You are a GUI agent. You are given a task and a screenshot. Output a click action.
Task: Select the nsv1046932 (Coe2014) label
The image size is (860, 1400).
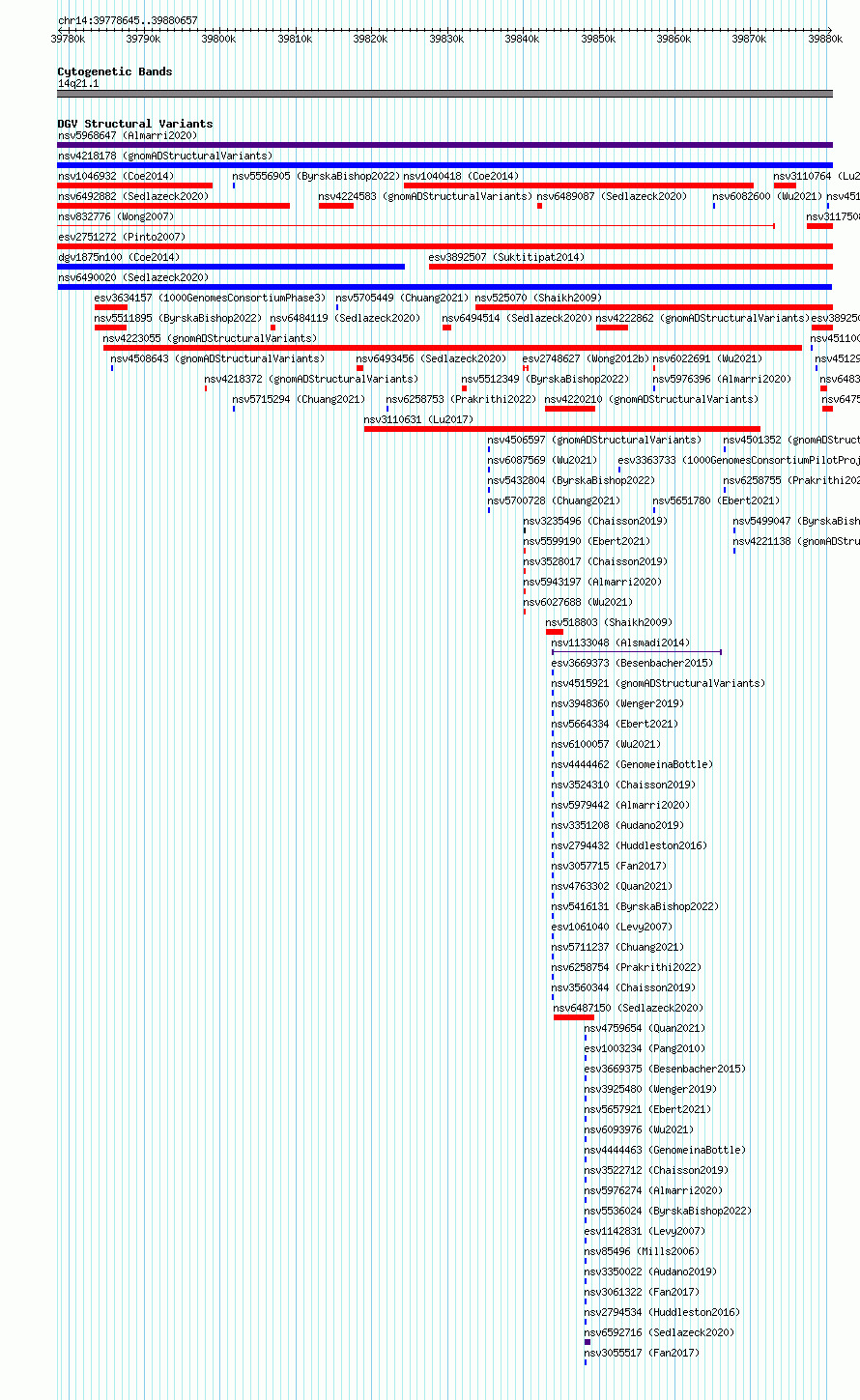coord(116,176)
